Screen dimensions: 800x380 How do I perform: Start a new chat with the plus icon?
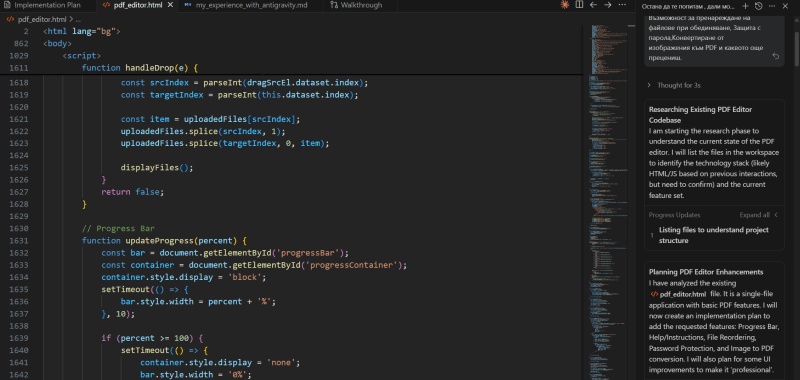[745, 6]
